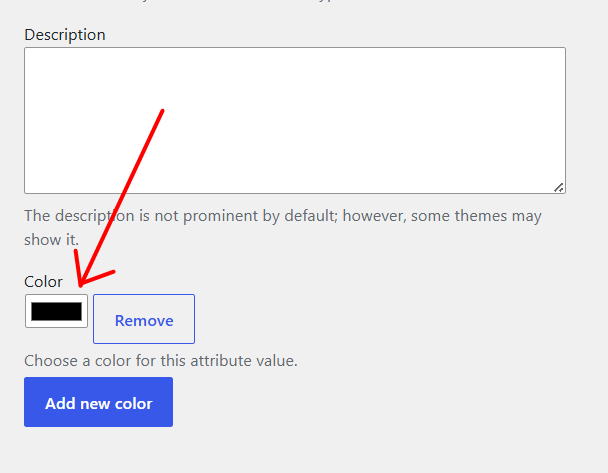Focus the Description text area
This screenshot has height=473, width=608.
coord(295,121)
